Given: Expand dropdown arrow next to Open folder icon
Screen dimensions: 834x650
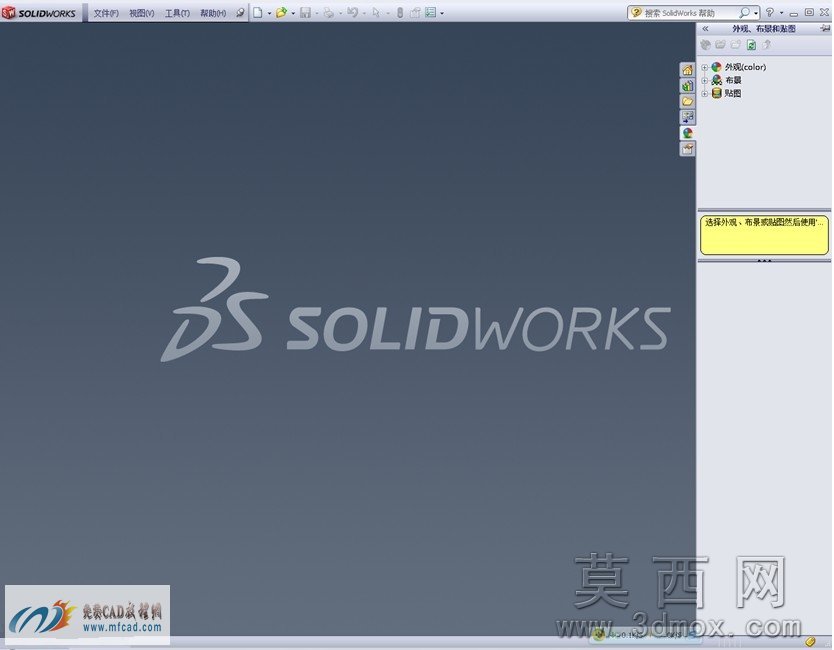Looking at the screenshot, I should tap(293, 13).
